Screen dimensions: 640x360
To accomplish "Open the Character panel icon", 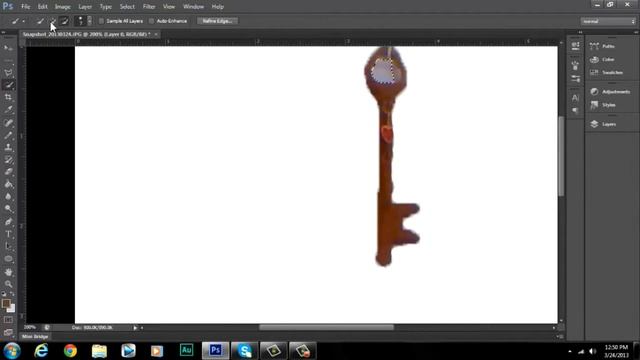I will [575, 98].
